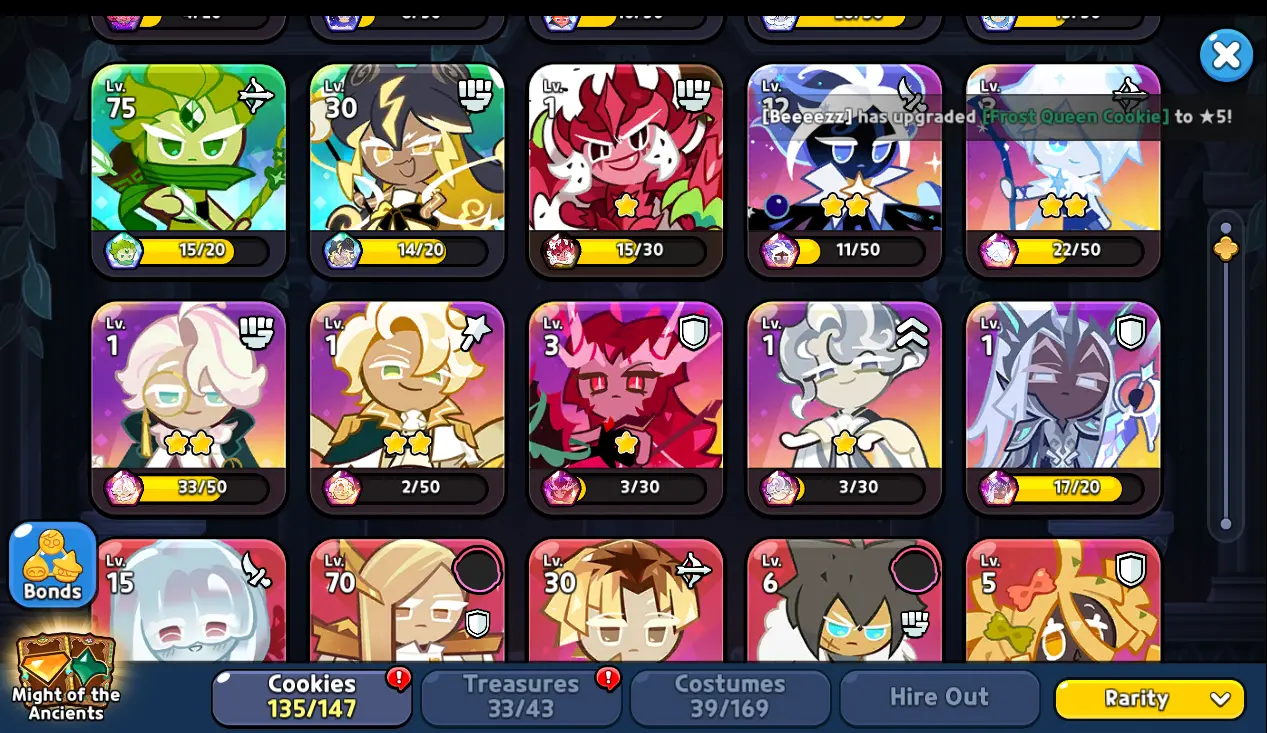This screenshot has width=1267, height=733.
Task: Click the Rarity dropdown arrow
Action: tap(1220, 699)
